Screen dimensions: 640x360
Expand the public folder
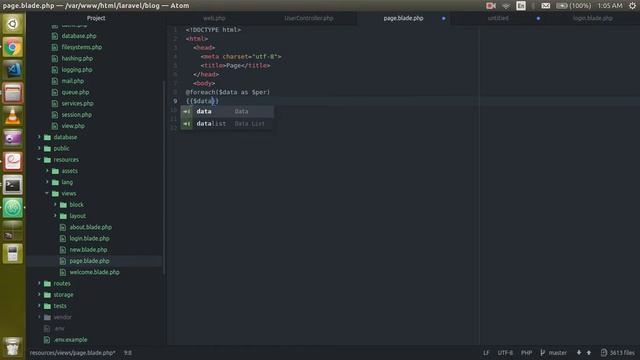40,149
